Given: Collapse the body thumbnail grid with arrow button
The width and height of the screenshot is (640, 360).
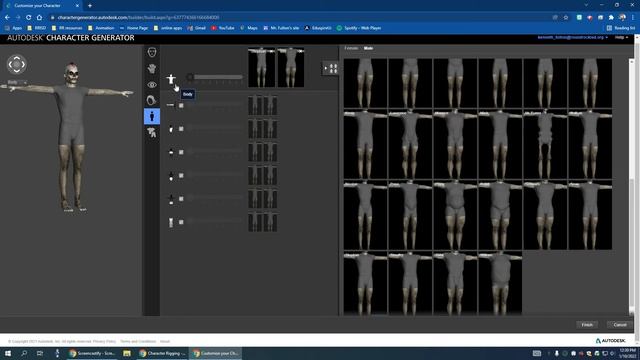Looking at the screenshot, I should (x=330, y=68).
